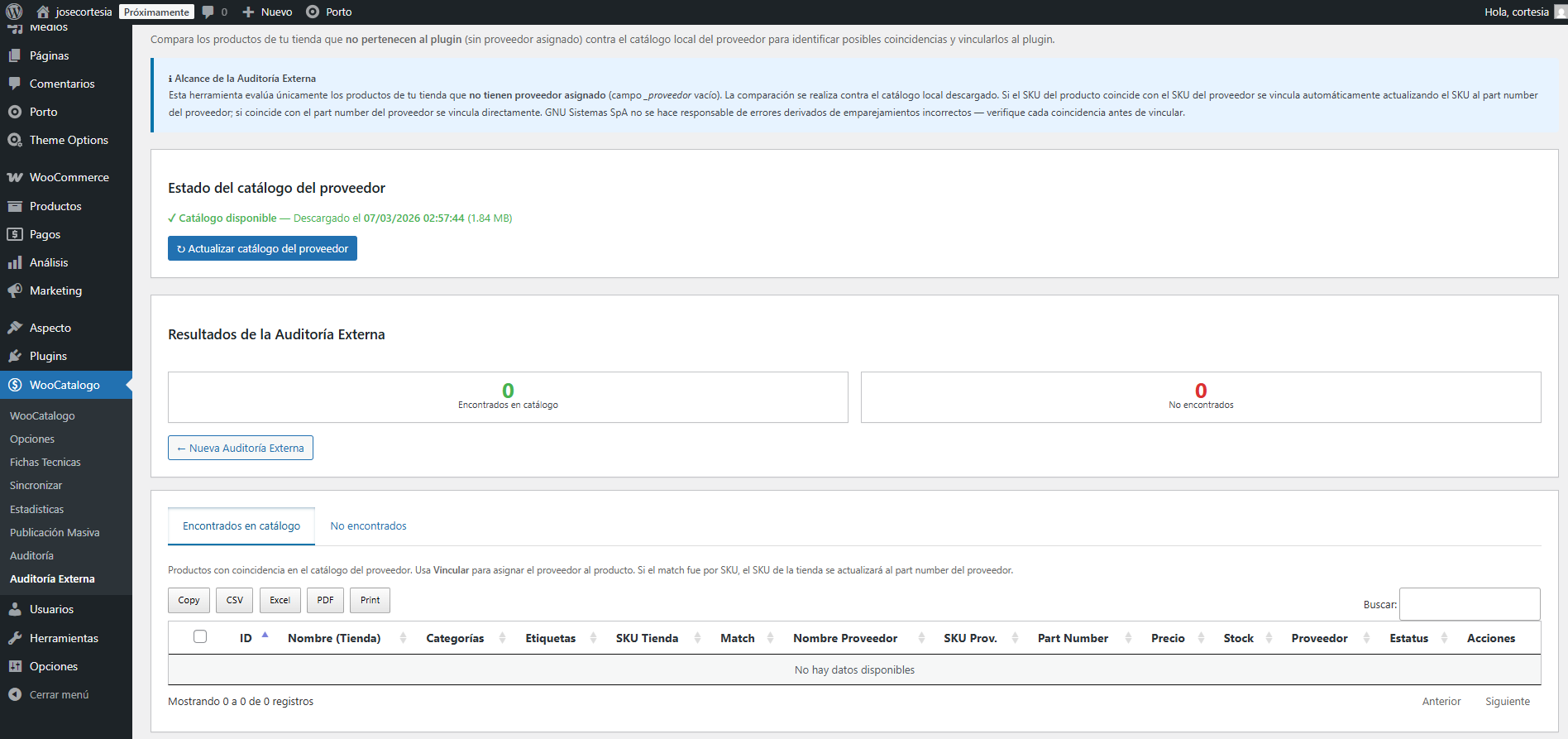Sort table by ID column
1568x739 pixels.
point(246,638)
